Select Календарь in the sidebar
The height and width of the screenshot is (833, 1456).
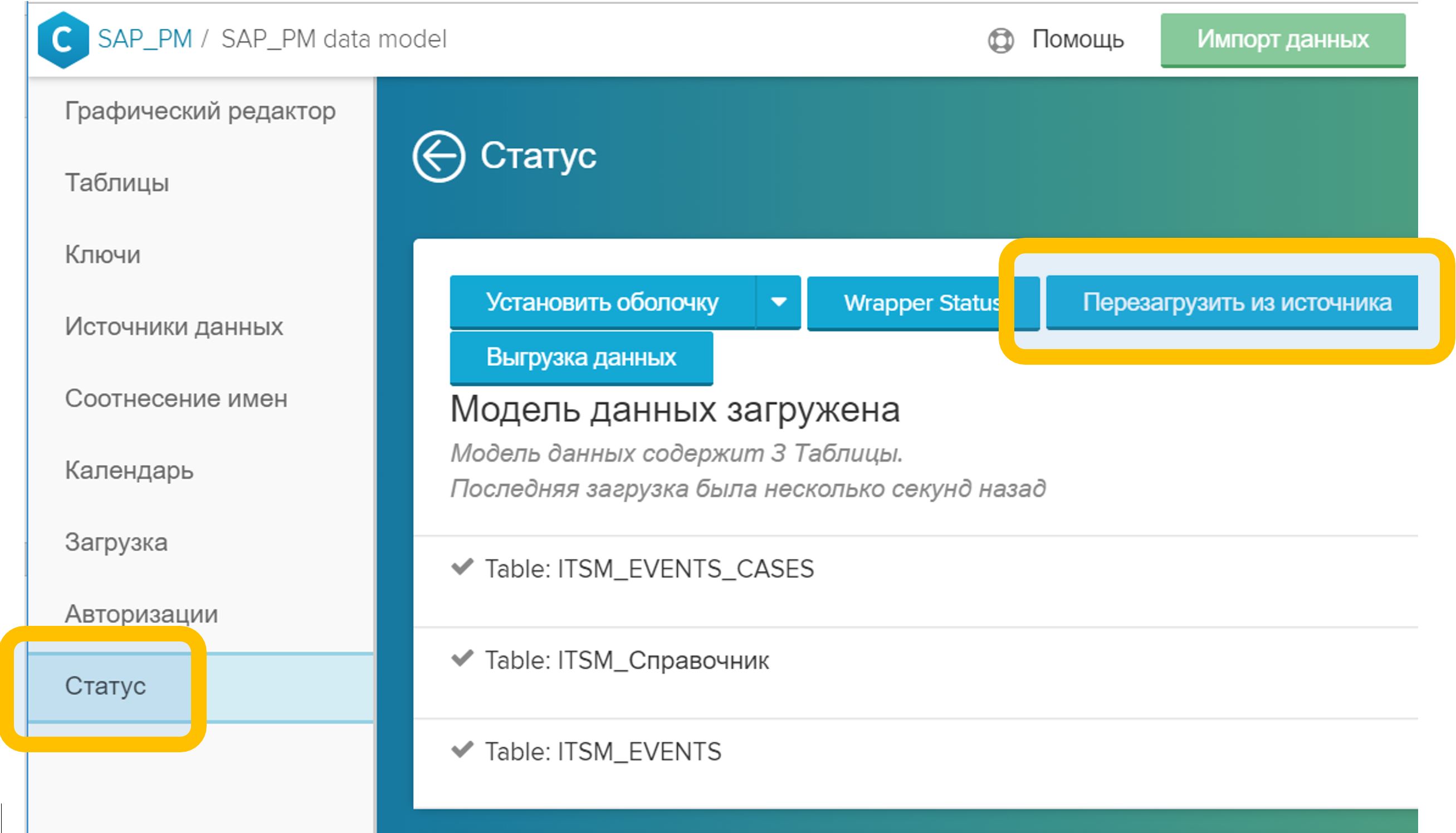[x=129, y=471]
